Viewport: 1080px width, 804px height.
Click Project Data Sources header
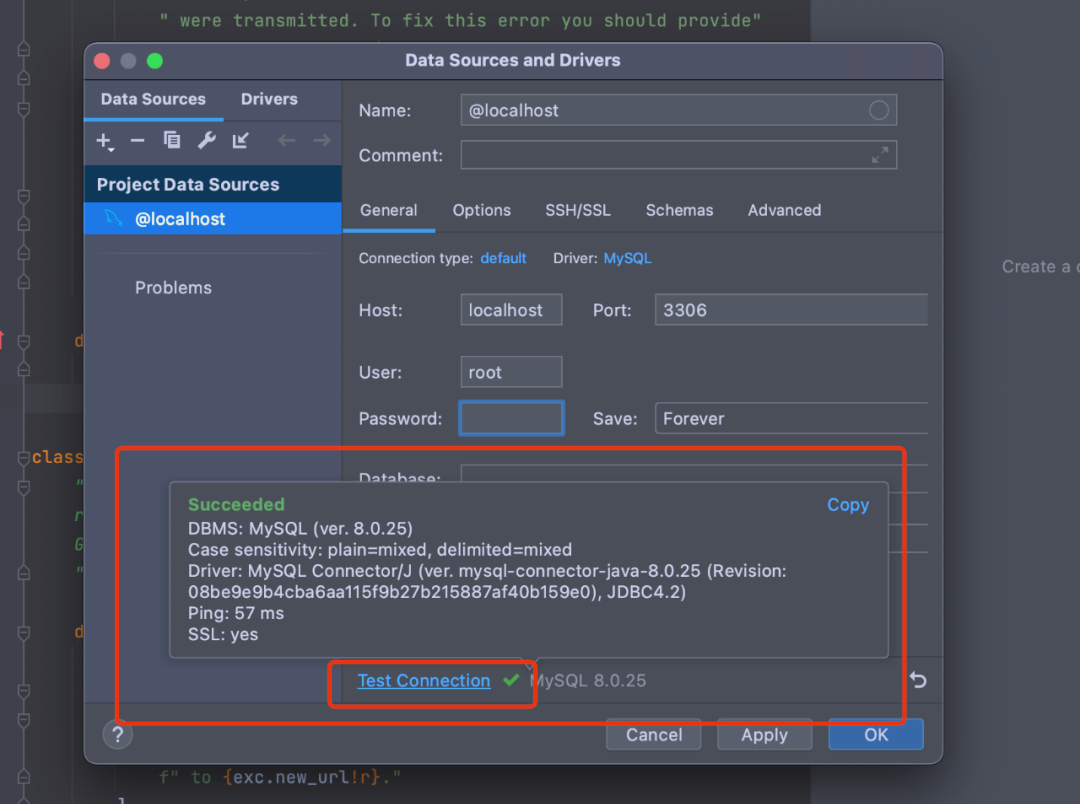click(213, 184)
